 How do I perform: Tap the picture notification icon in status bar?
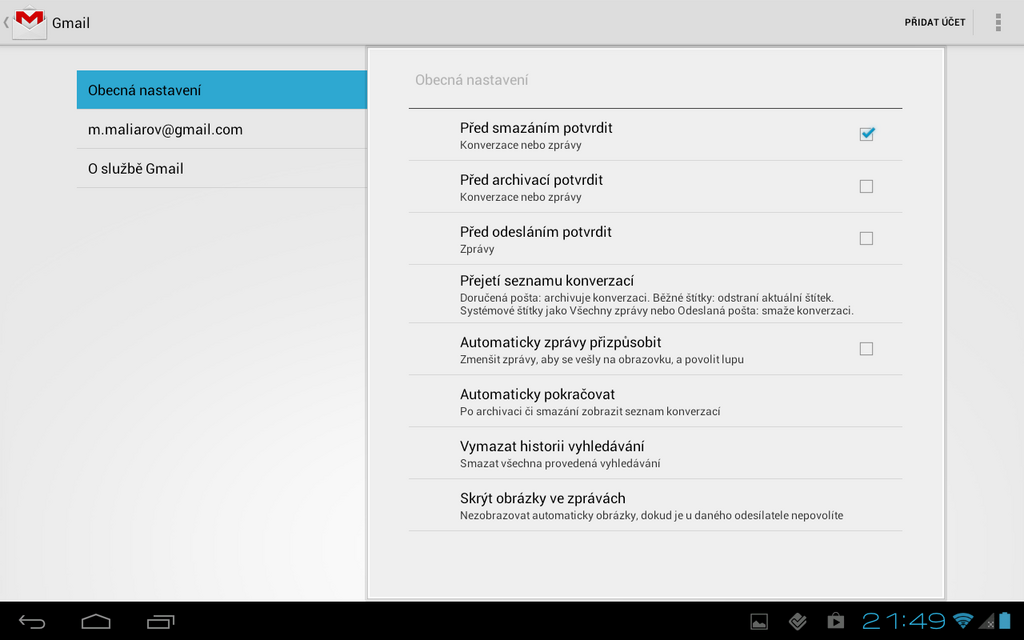(759, 621)
